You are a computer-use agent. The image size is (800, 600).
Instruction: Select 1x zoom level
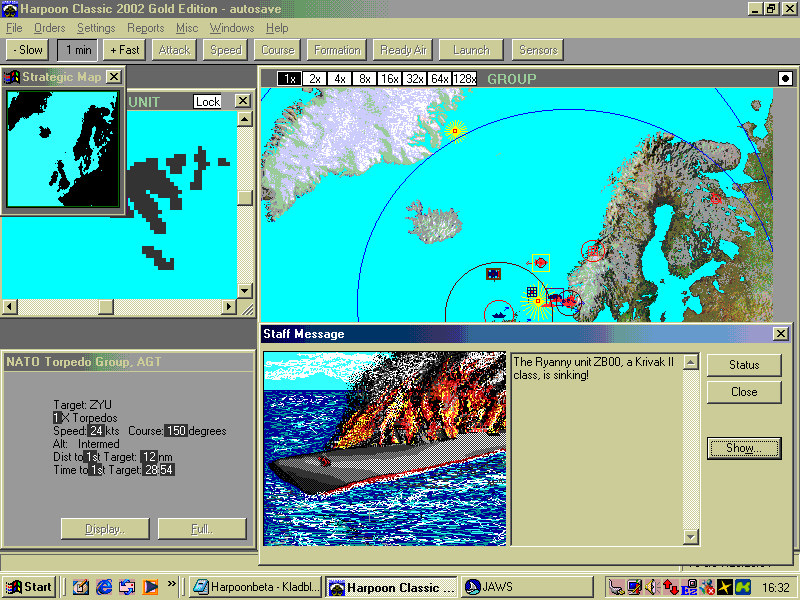(289, 79)
